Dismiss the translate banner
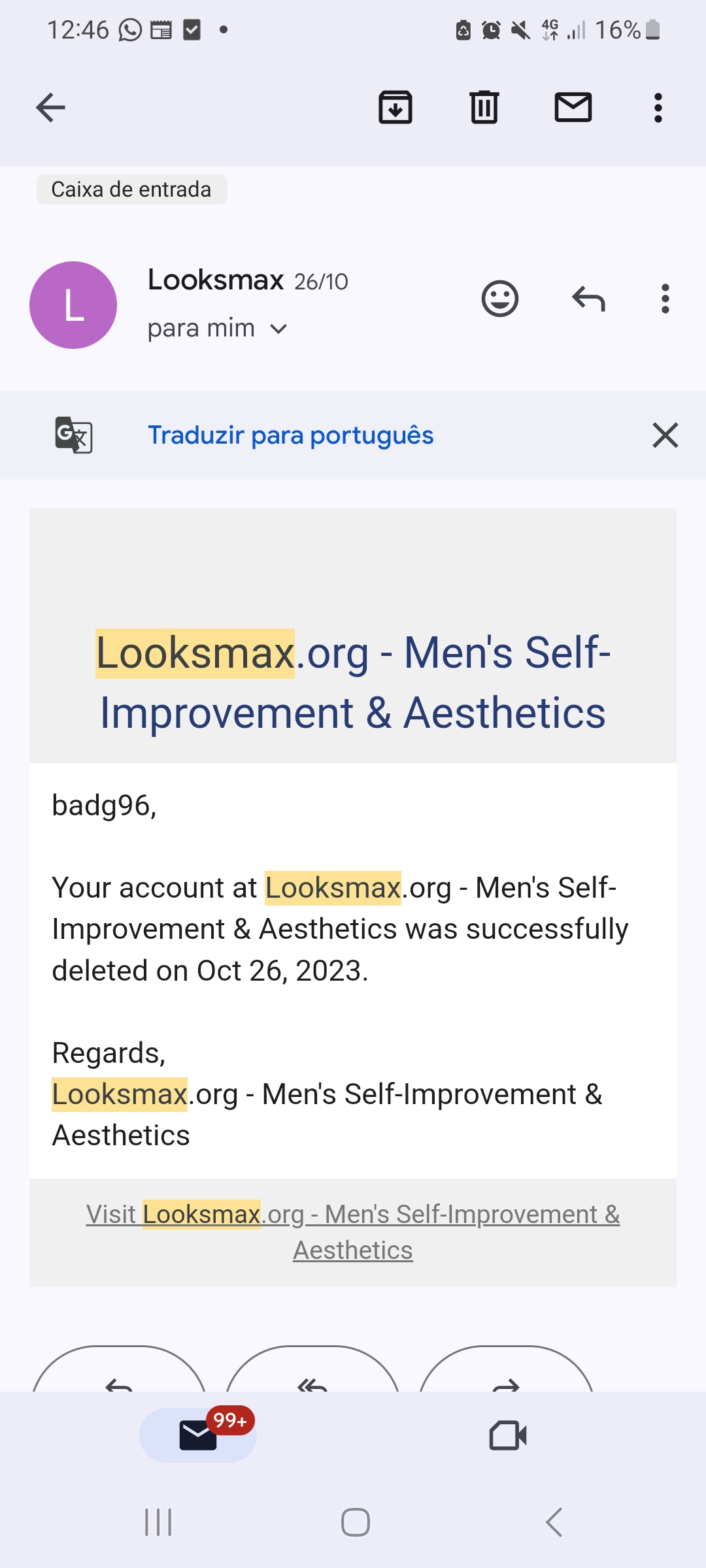Viewport: 706px width, 1568px height. point(665,435)
